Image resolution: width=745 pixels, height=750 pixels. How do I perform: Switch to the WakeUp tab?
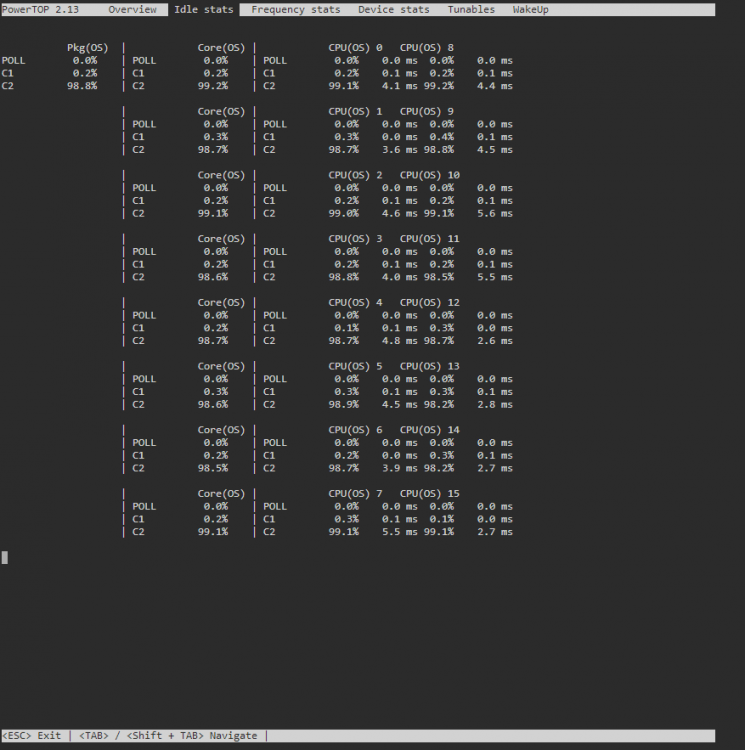click(x=530, y=10)
